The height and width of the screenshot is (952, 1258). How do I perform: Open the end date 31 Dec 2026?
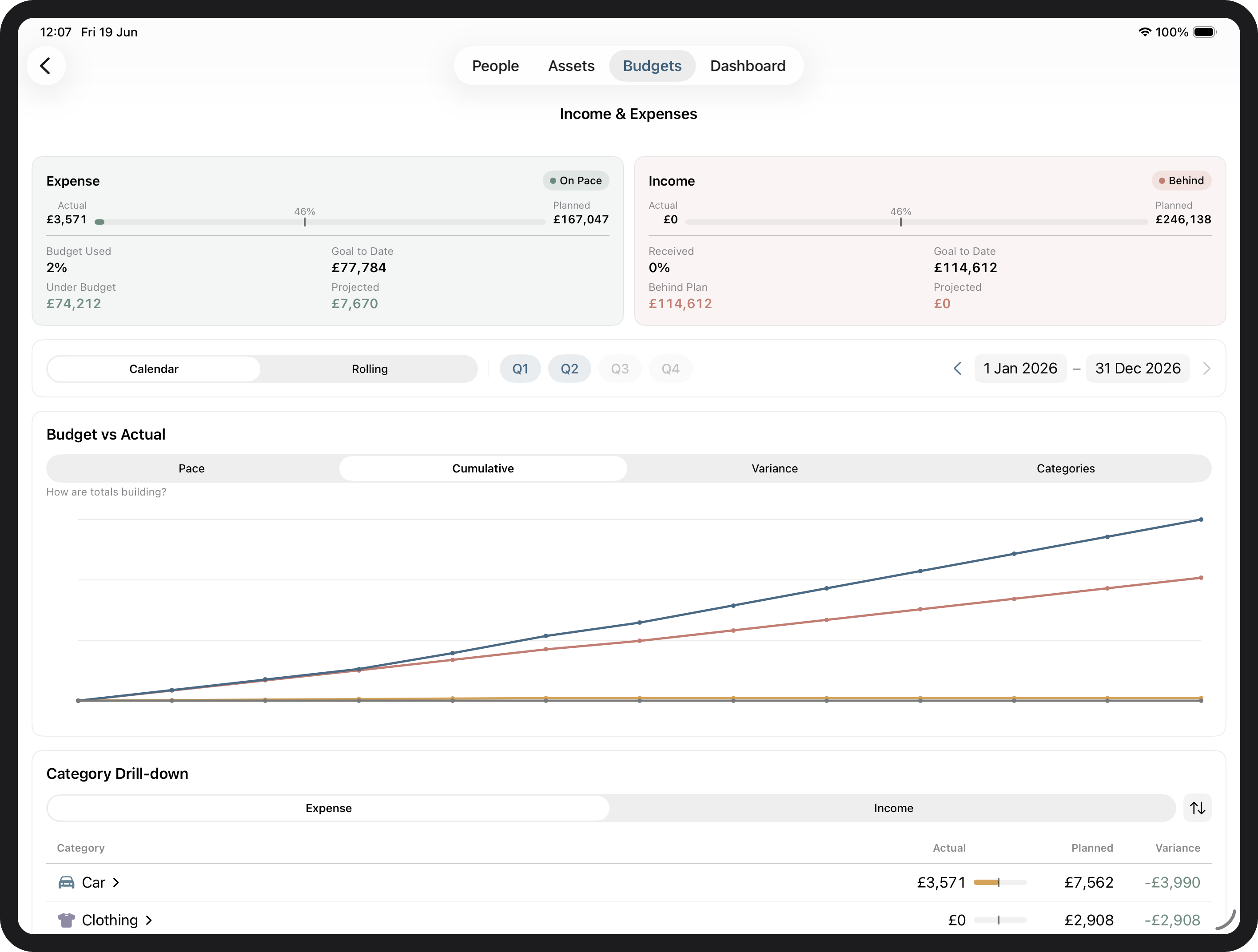point(1138,369)
